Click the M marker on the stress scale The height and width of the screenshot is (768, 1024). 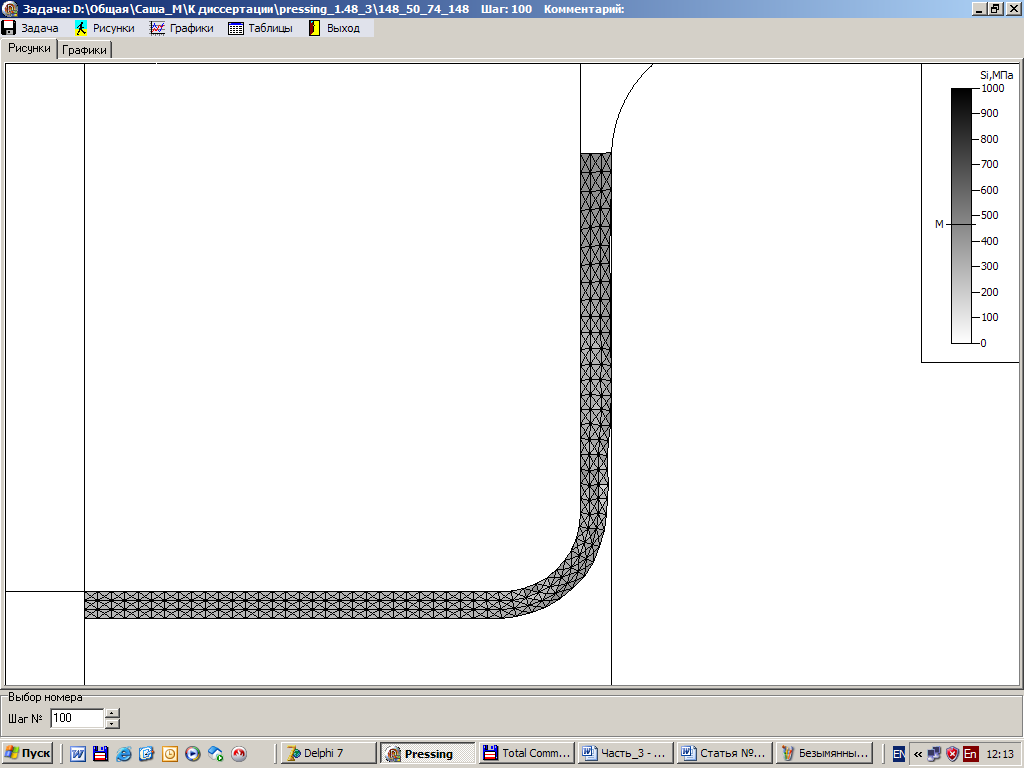click(939, 224)
